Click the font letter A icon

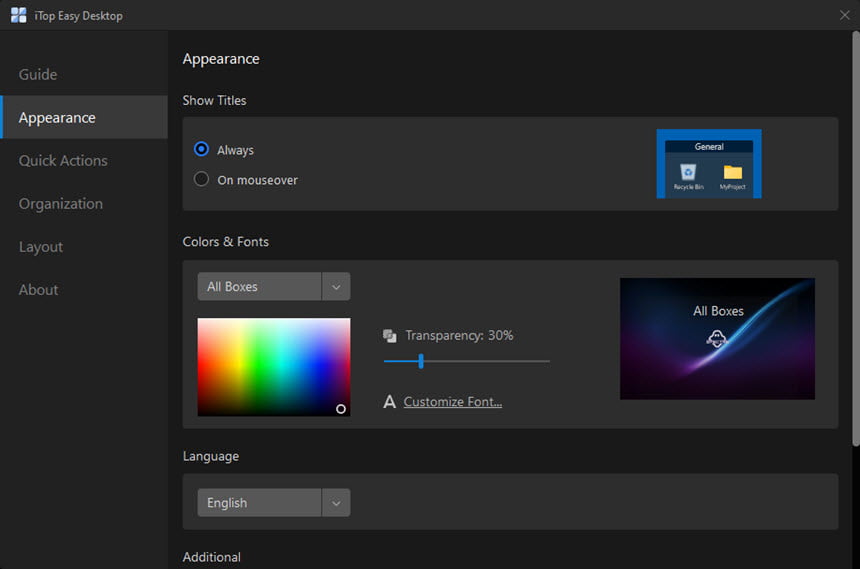[x=389, y=402]
